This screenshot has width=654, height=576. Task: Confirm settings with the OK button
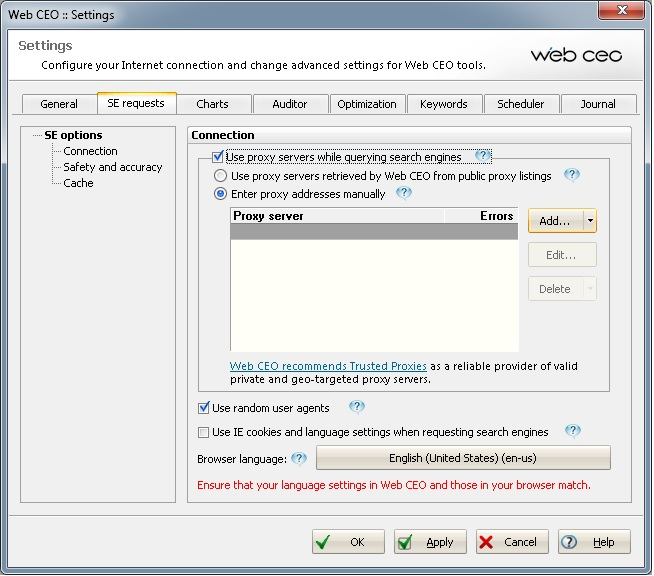tap(348, 542)
